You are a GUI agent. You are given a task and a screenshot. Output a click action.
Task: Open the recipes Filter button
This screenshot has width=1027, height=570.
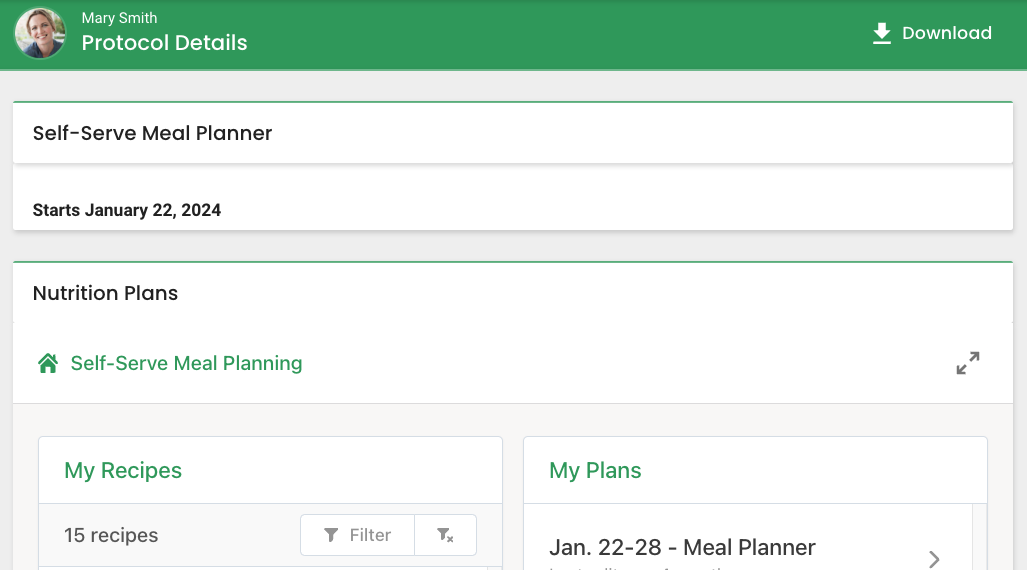click(x=358, y=535)
